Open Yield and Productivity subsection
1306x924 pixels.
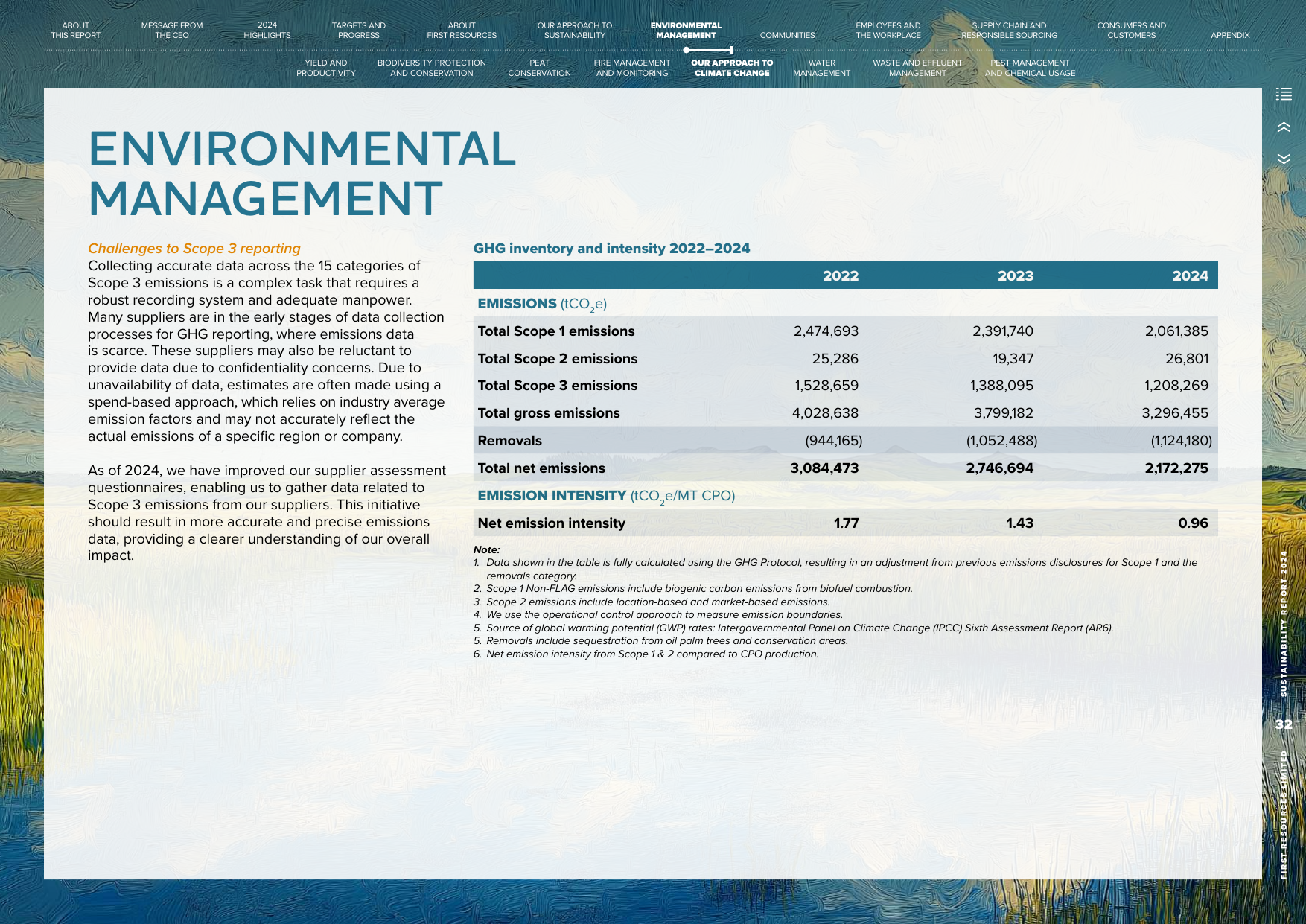tap(326, 68)
